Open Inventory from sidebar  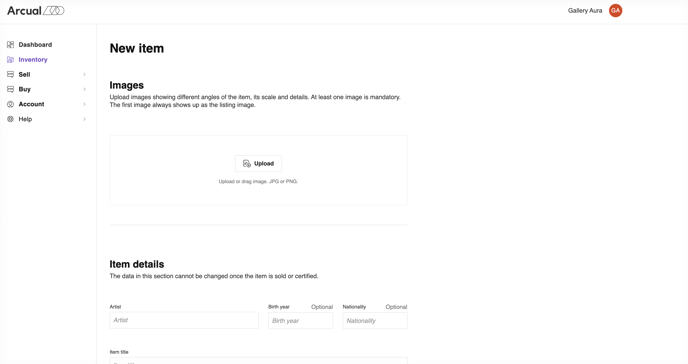[x=33, y=59]
